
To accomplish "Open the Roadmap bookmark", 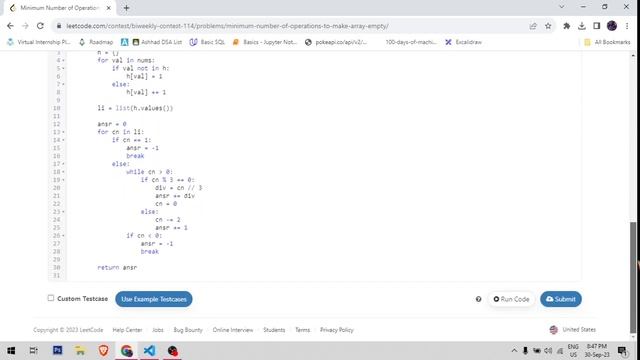I will 96,42.
